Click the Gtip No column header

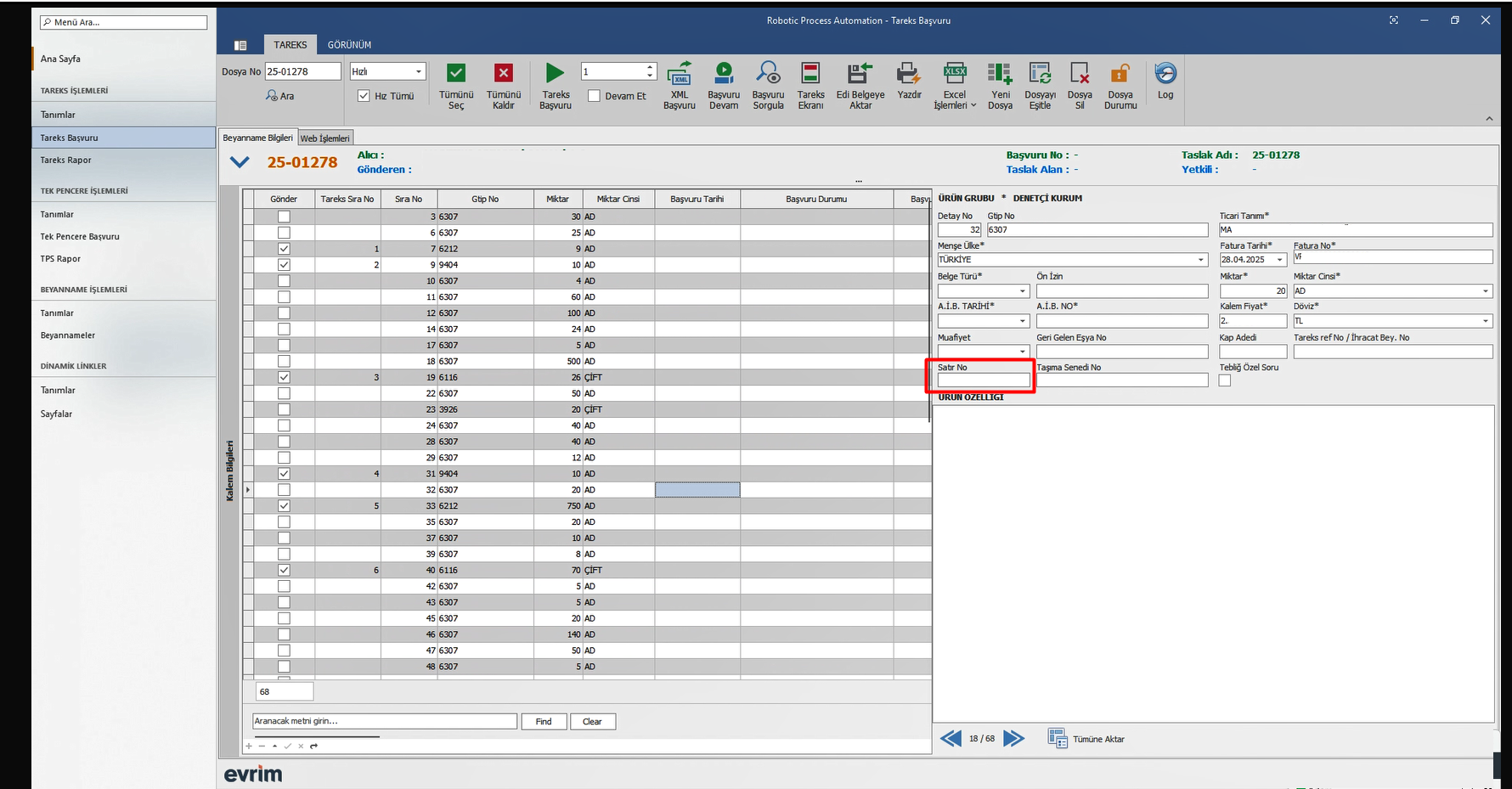click(x=485, y=199)
